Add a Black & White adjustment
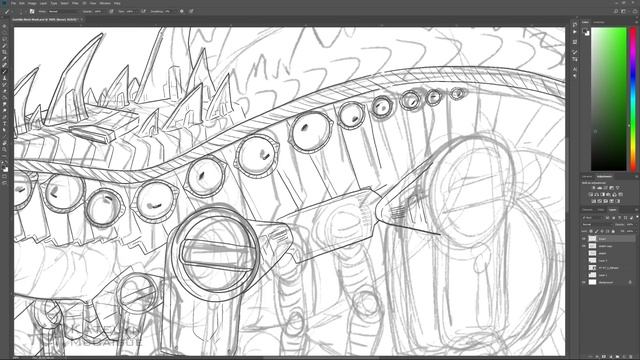This screenshot has height=360, width=640. 603,195
